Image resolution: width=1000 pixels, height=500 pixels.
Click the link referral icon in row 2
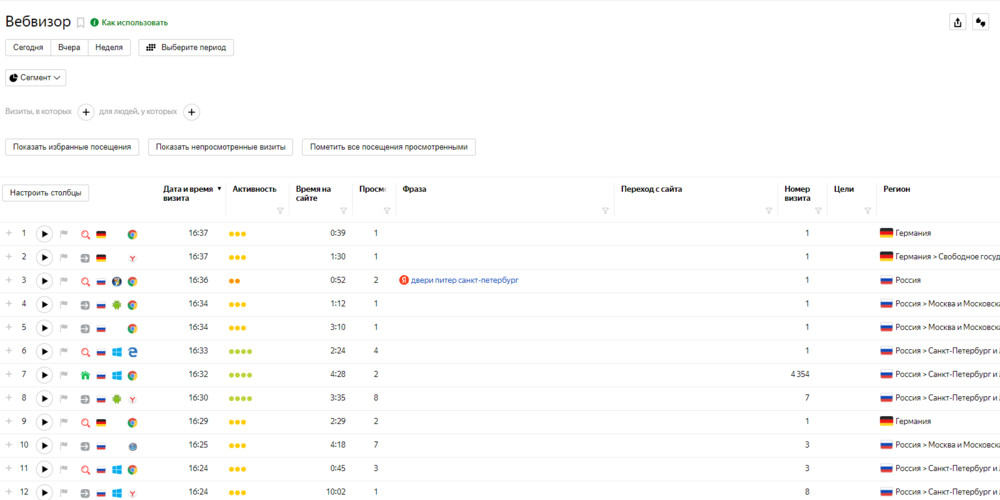[85, 258]
